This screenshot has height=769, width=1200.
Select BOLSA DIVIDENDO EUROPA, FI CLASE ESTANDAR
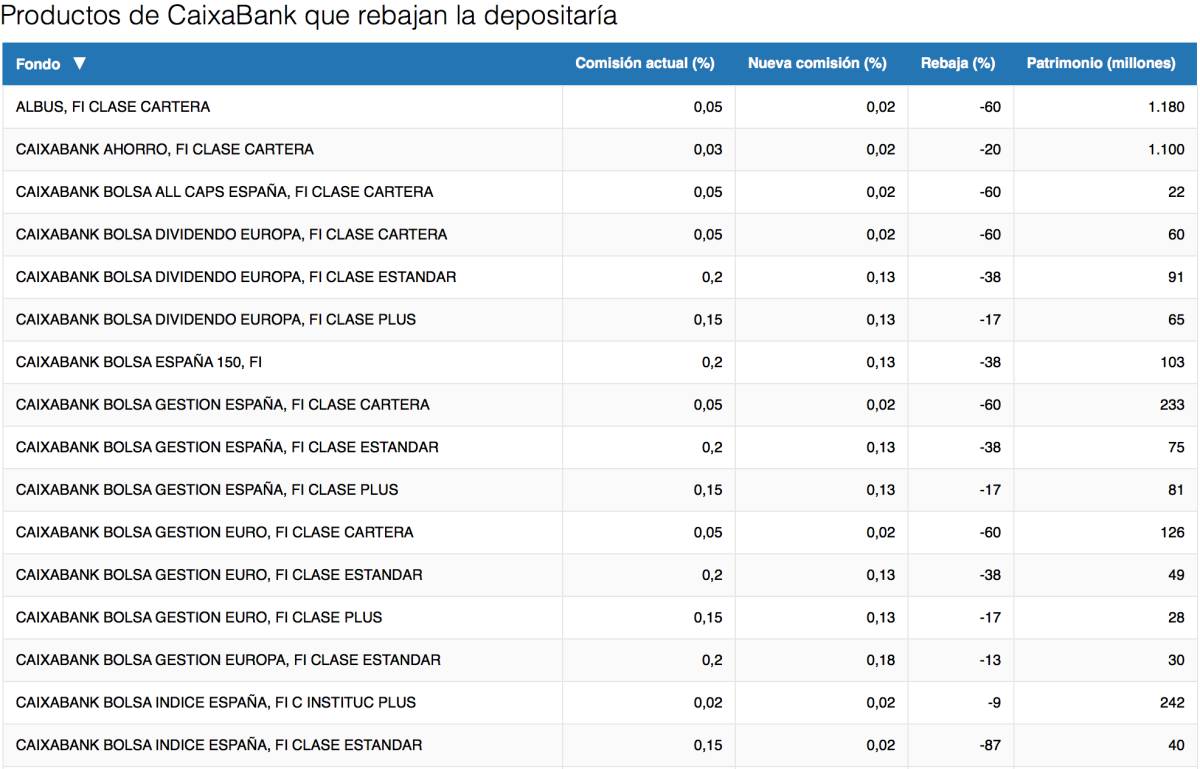(x=600, y=277)
